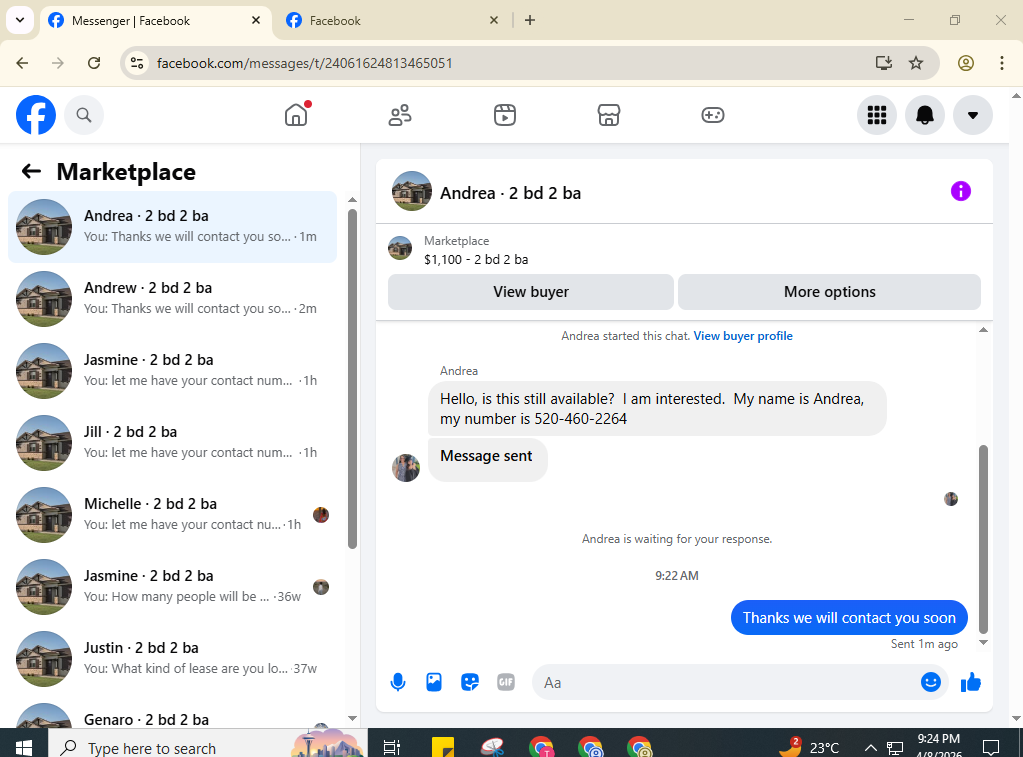Open Jasmine's chat from 36w ago
The width and height of the screenshot is (1023, 757).
pyautogui.click(x=172, y=586)
